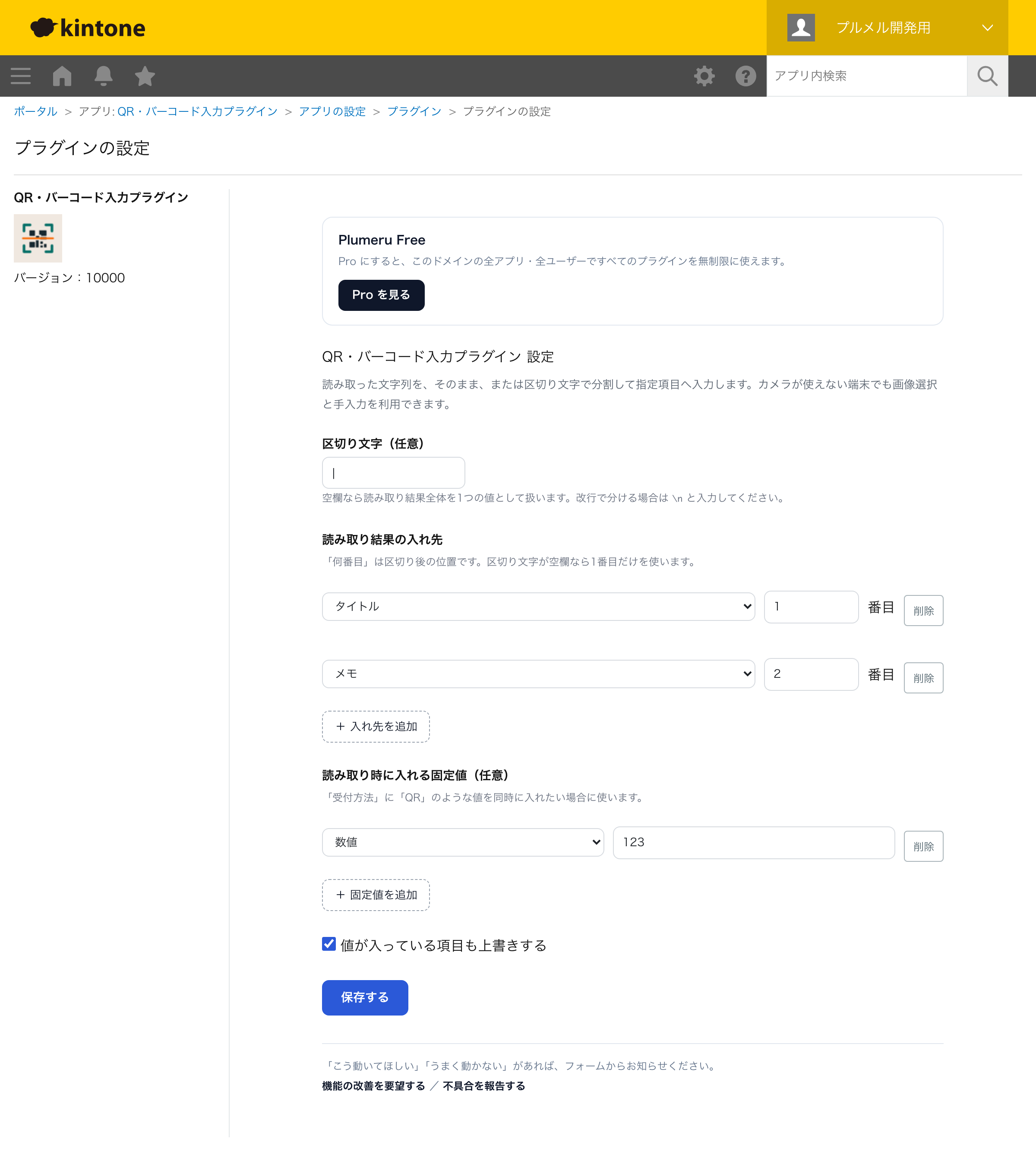The width and height of the screenshot is (1036, 1158).
Task: Focus the 区切り文字 input field
Action: (393, 472)
